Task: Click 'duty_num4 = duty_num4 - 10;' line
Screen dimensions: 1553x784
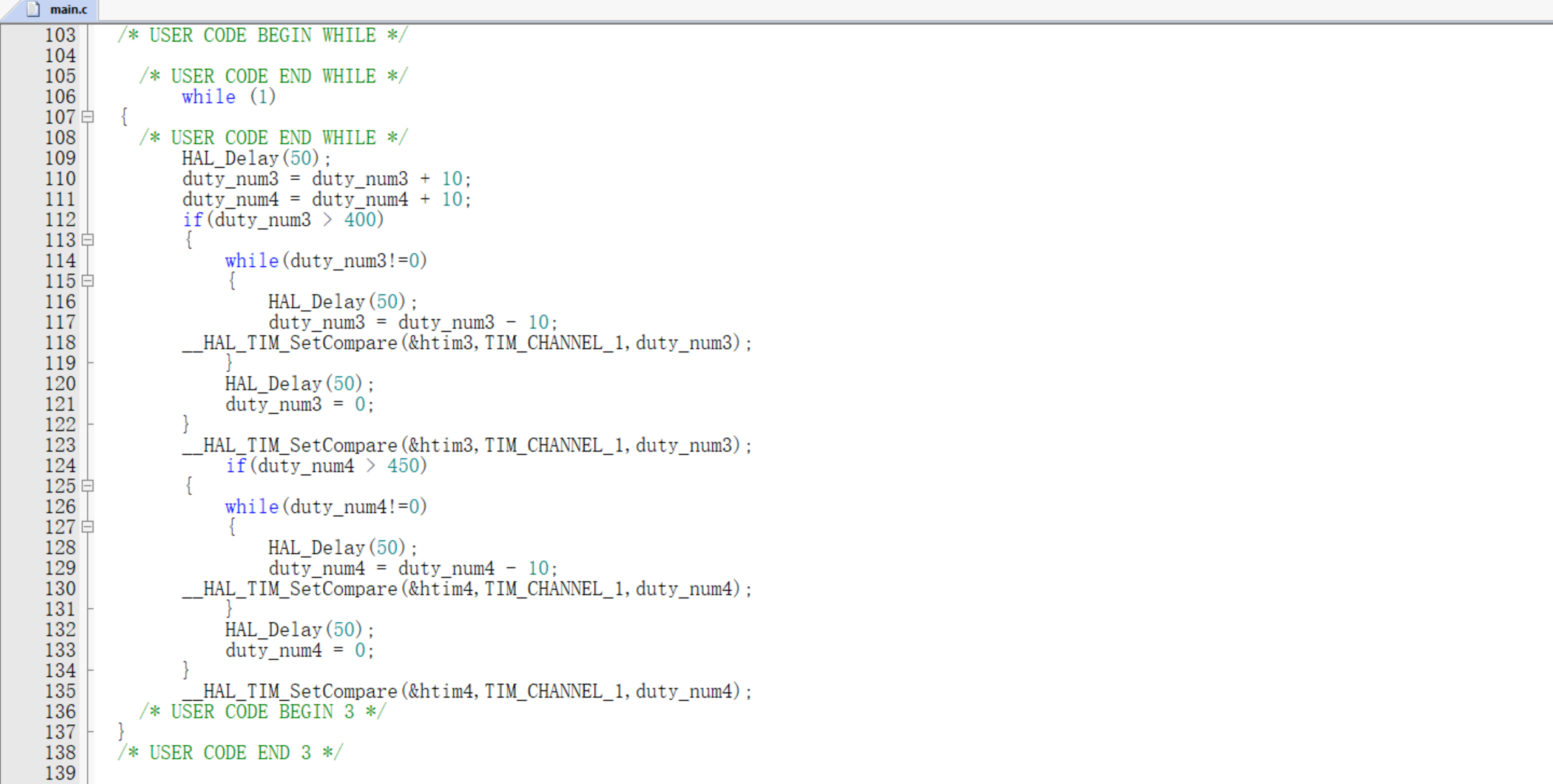Action: tap(413, 568)
